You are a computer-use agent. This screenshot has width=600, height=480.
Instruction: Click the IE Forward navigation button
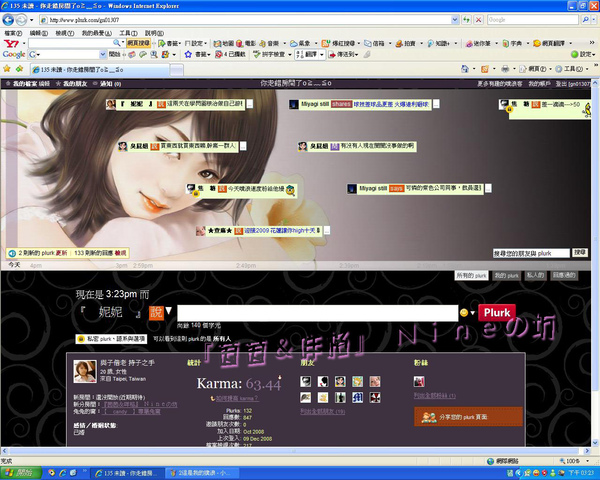21,20
